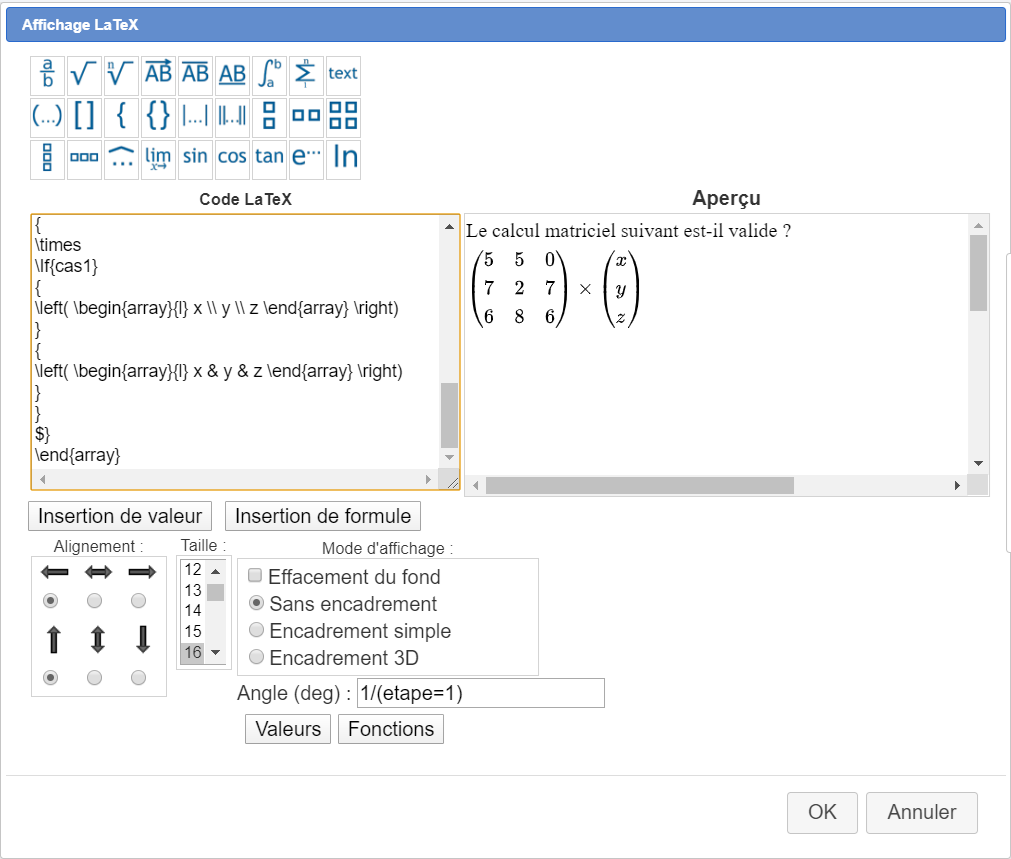This screenshot has width=1011, height=859.
Task: Insert an nth root symbol
Action: tap(121, 74)
